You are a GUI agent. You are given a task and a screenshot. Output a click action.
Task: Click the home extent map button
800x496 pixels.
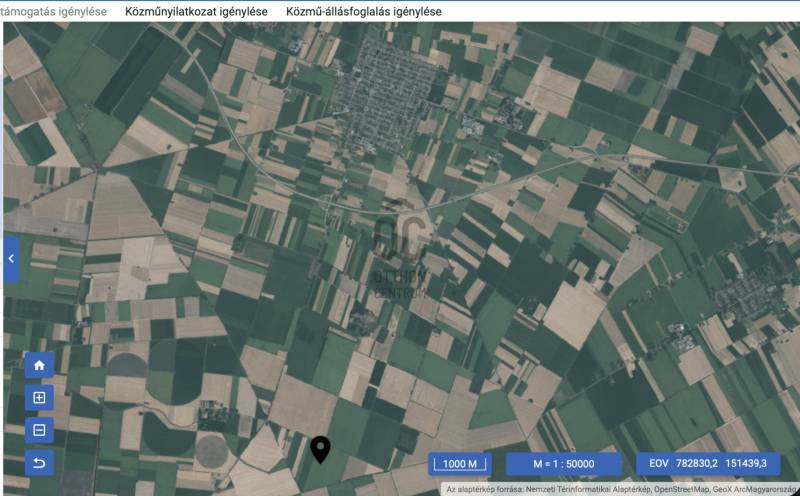[39, 366]
